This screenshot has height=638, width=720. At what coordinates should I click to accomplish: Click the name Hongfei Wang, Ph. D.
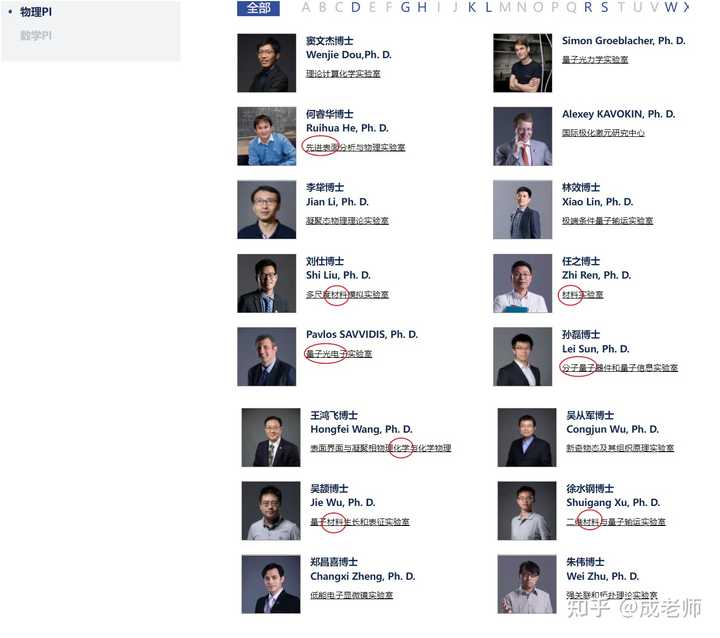[361, 429]
